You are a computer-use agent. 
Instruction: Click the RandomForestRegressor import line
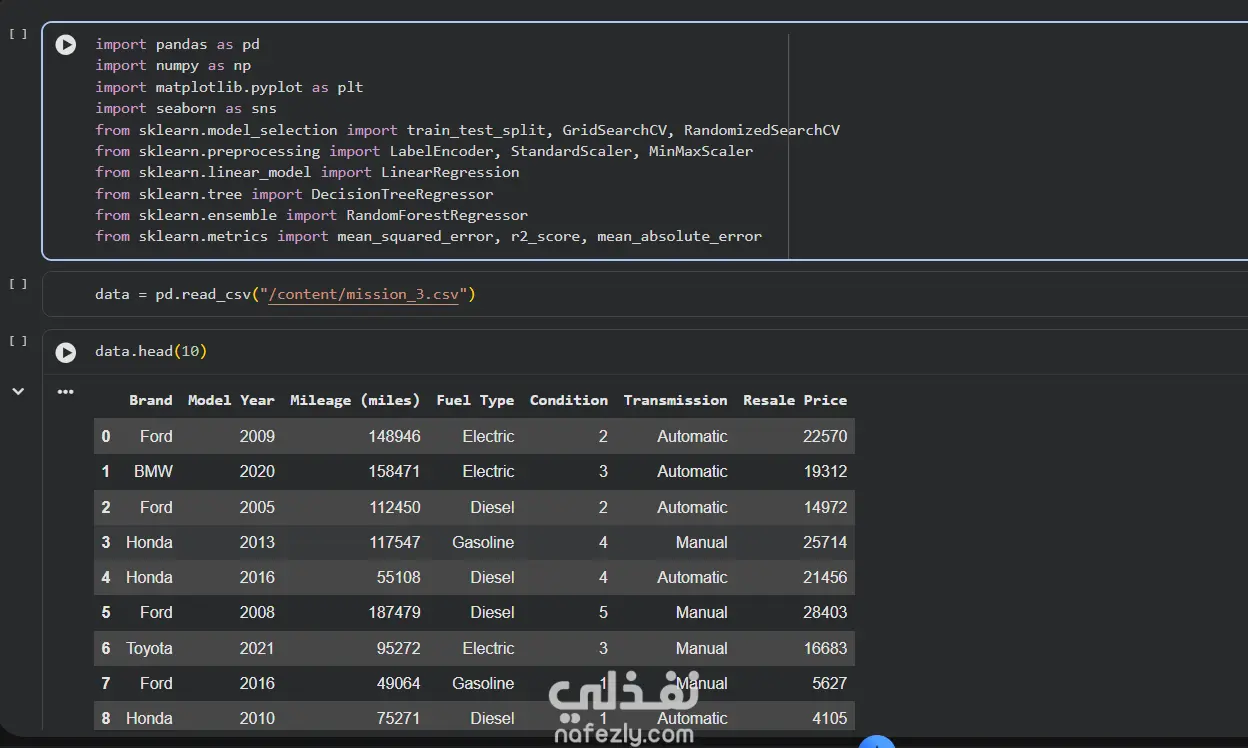[311, 215]
